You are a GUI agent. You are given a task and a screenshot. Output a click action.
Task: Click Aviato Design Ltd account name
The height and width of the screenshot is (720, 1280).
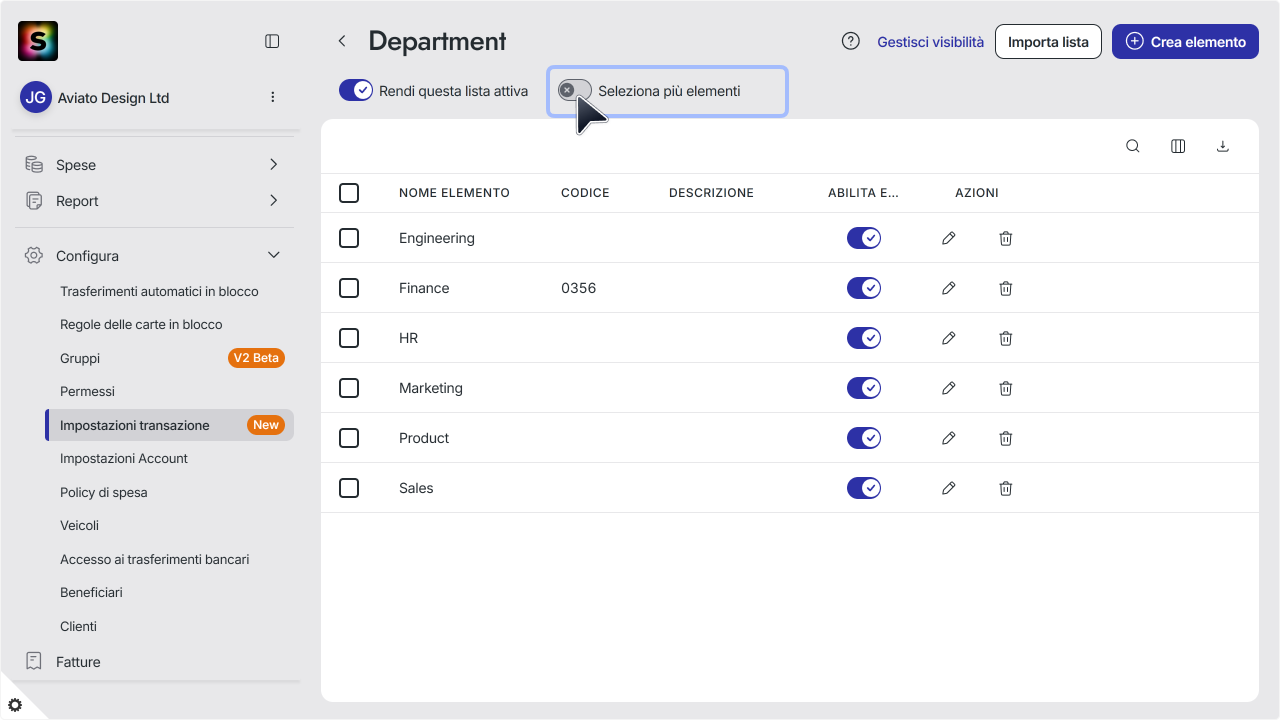pos(113,98)
